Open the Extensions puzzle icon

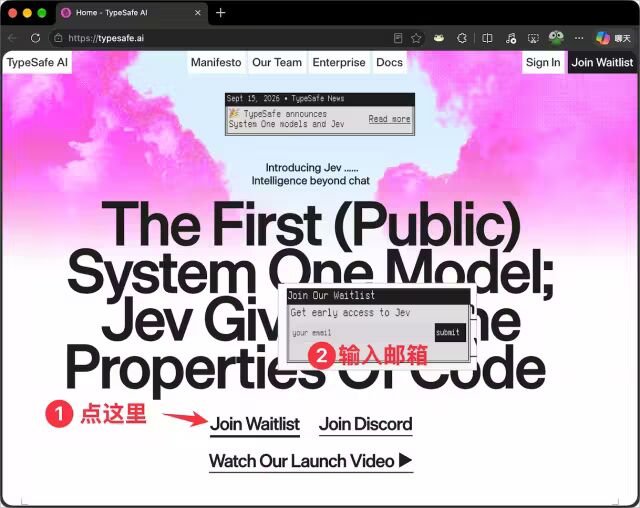[x=462, y=38]
